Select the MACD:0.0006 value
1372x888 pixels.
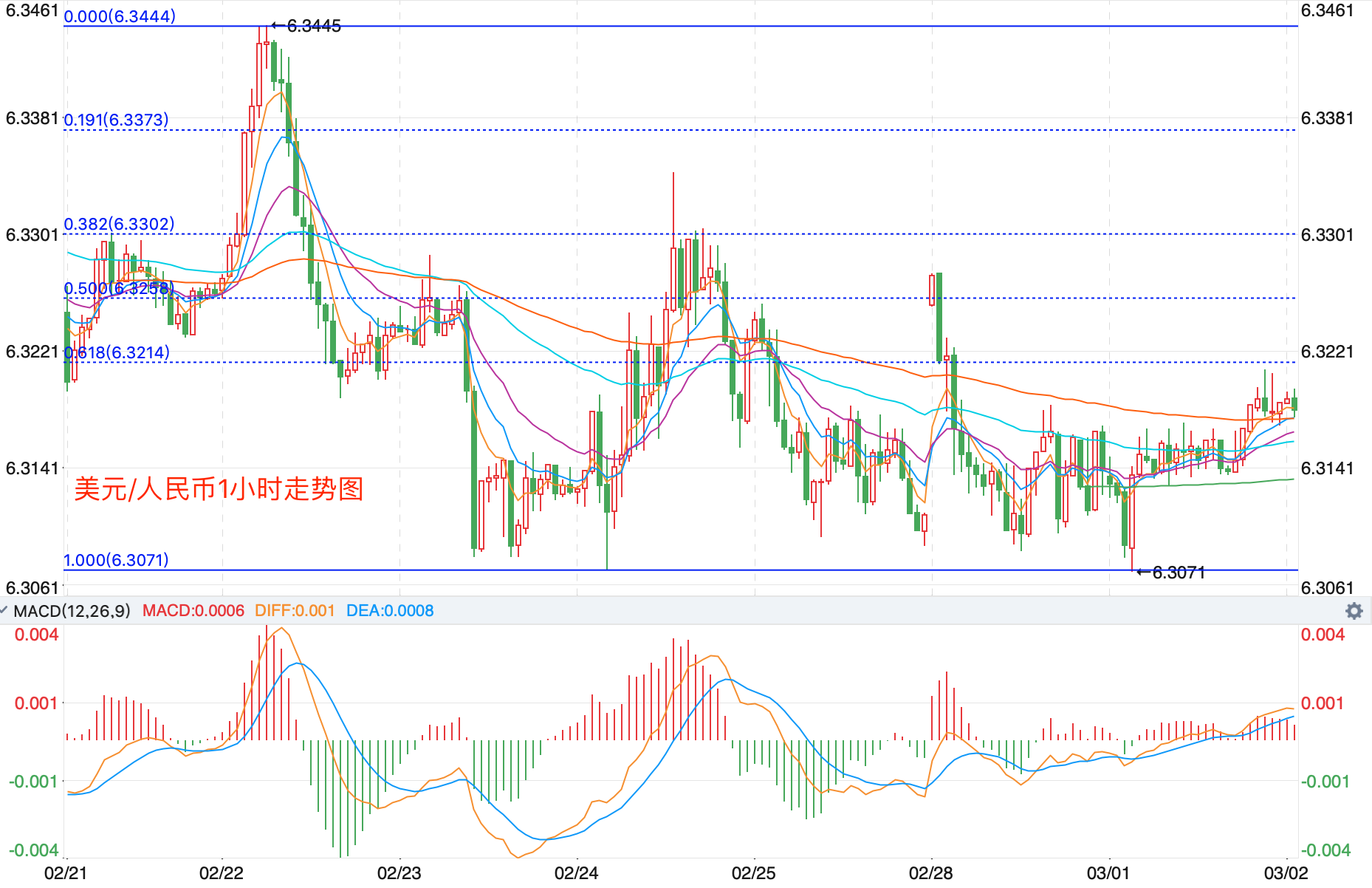[x=193, y=611]
